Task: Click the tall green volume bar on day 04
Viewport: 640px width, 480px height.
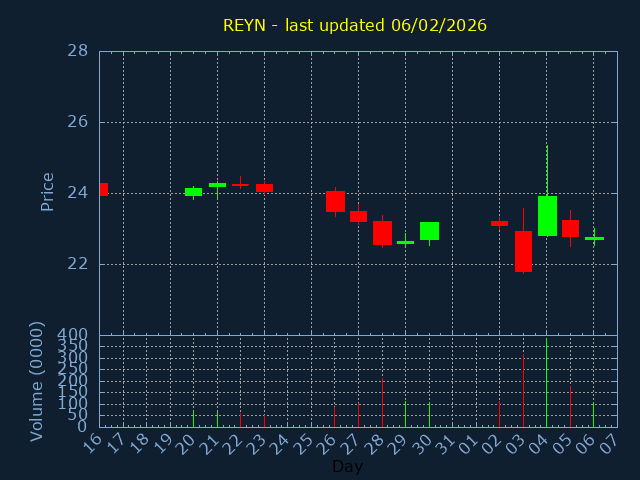Action: tap(546, 385)
